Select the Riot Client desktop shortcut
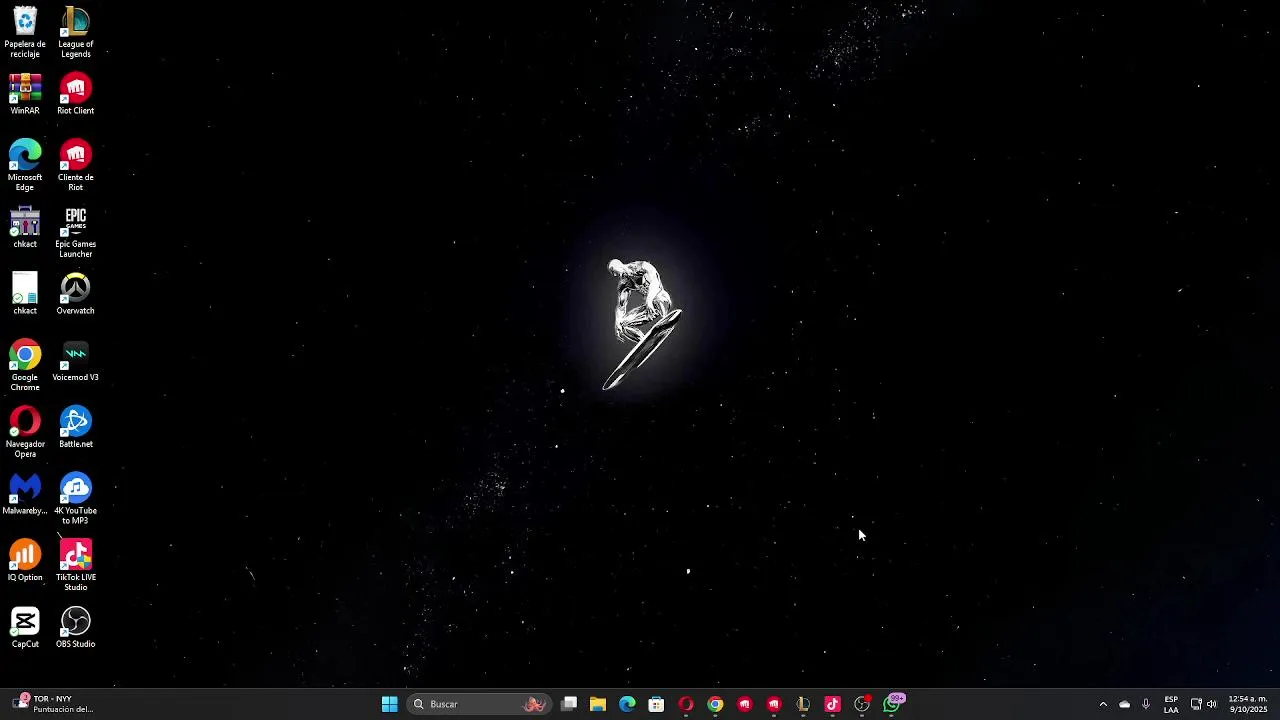Image resolution: width=1280 pixels, height=720 pixels. [x=76, y=95]
